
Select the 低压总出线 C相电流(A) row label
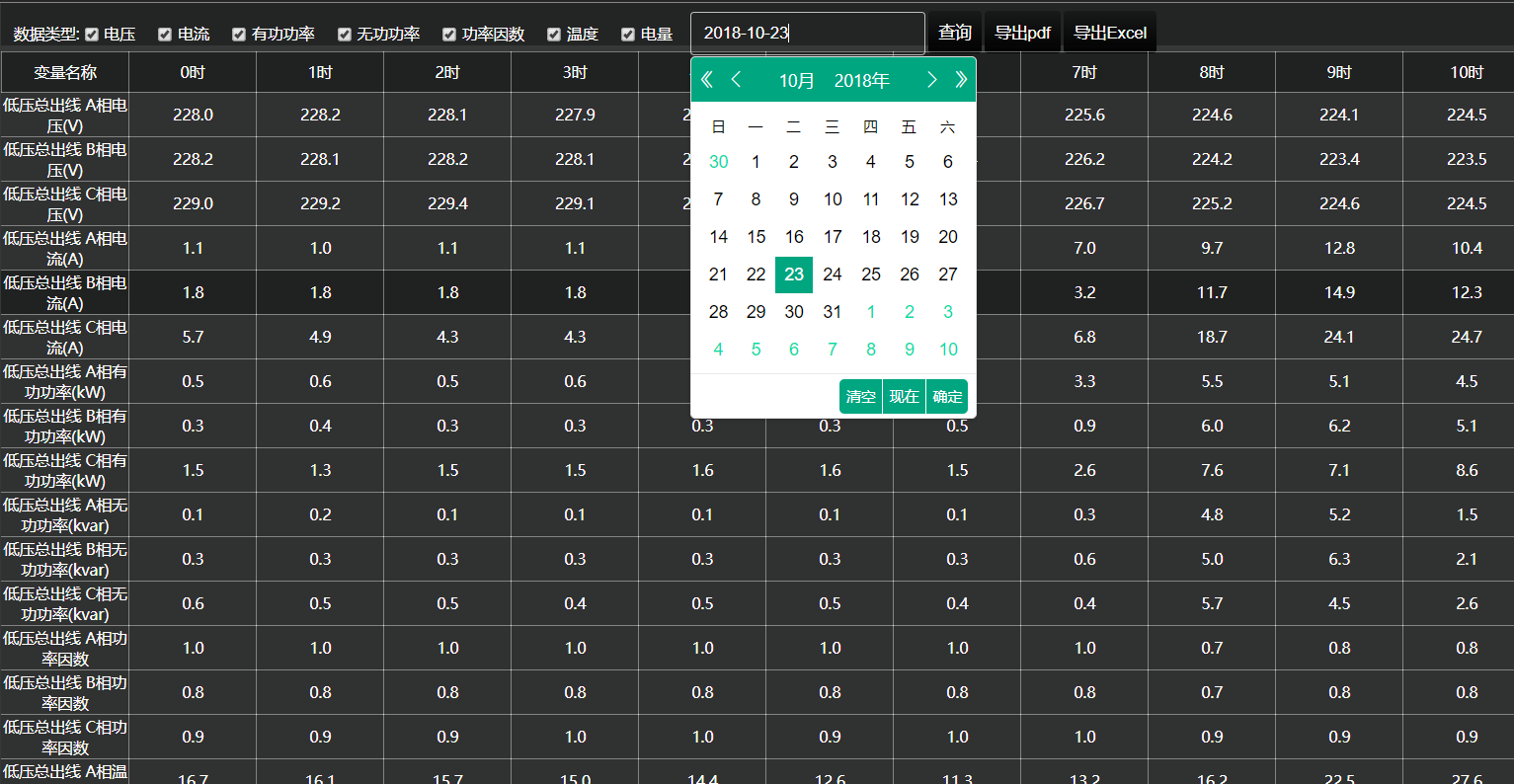(65, 337)
